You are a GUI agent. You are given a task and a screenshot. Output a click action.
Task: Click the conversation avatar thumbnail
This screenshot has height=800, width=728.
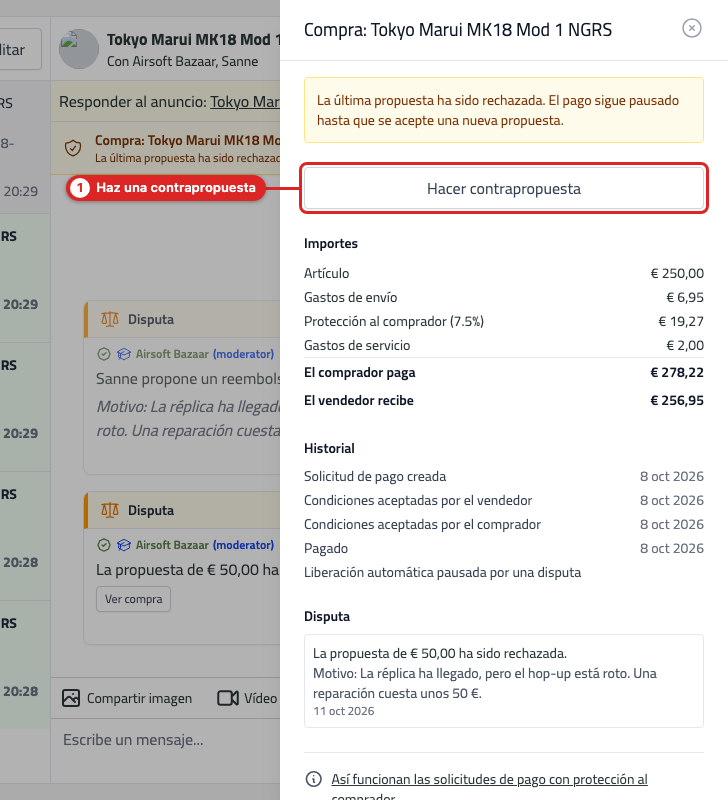(79, 49)
